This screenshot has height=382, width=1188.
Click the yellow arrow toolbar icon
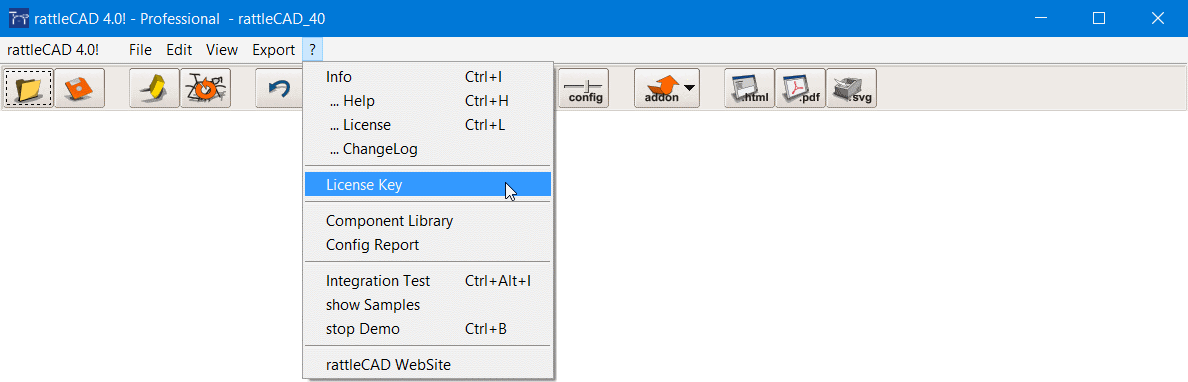(155, 88)
